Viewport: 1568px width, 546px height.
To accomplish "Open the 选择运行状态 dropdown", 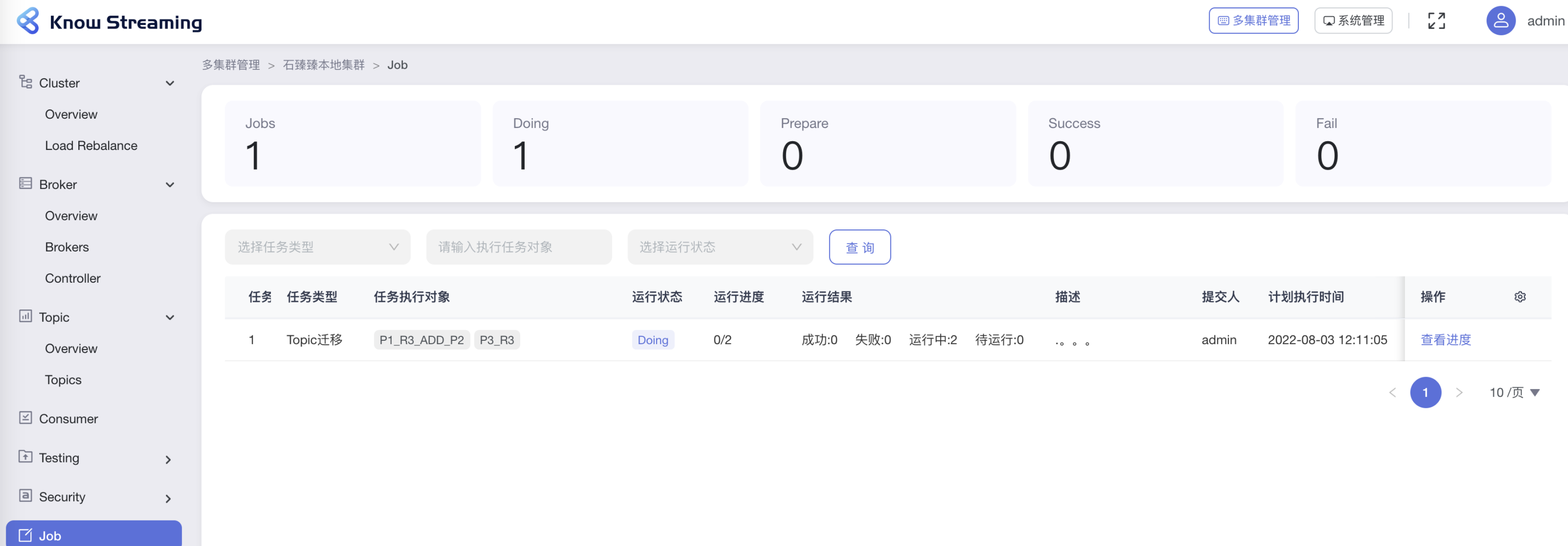I will coord(720,247).
